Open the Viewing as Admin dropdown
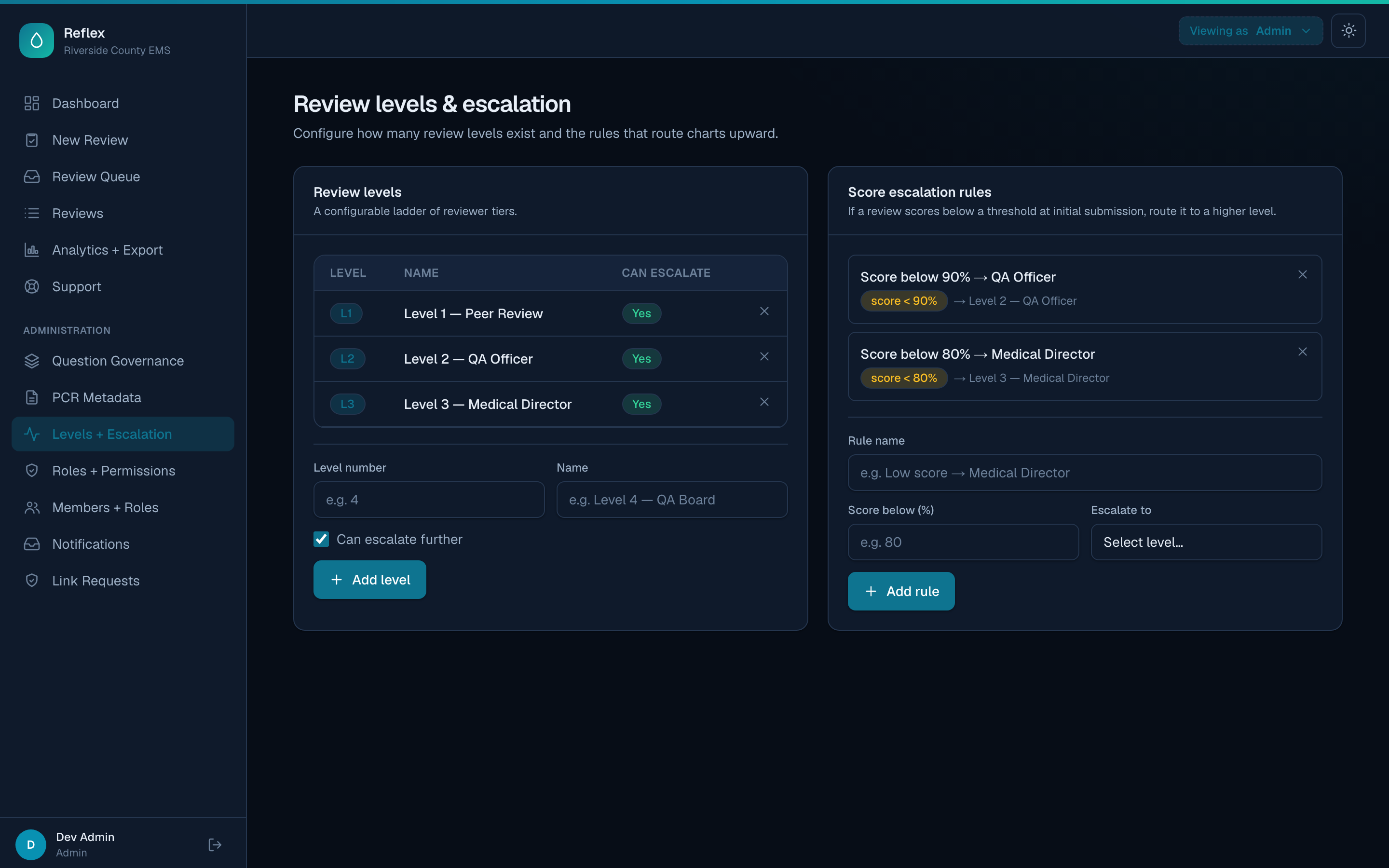 coord(1251,31)
